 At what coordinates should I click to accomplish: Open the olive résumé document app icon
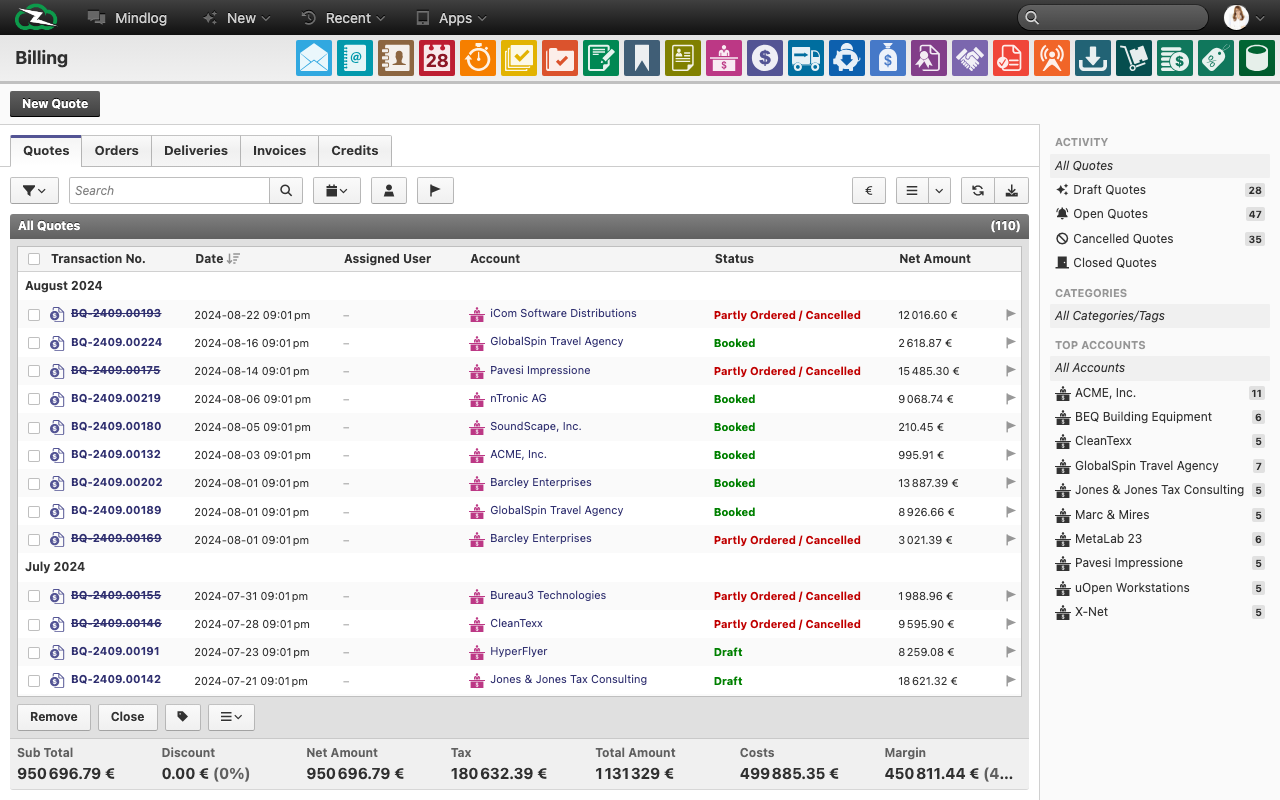pyautogui.click(x=683, y=58)
